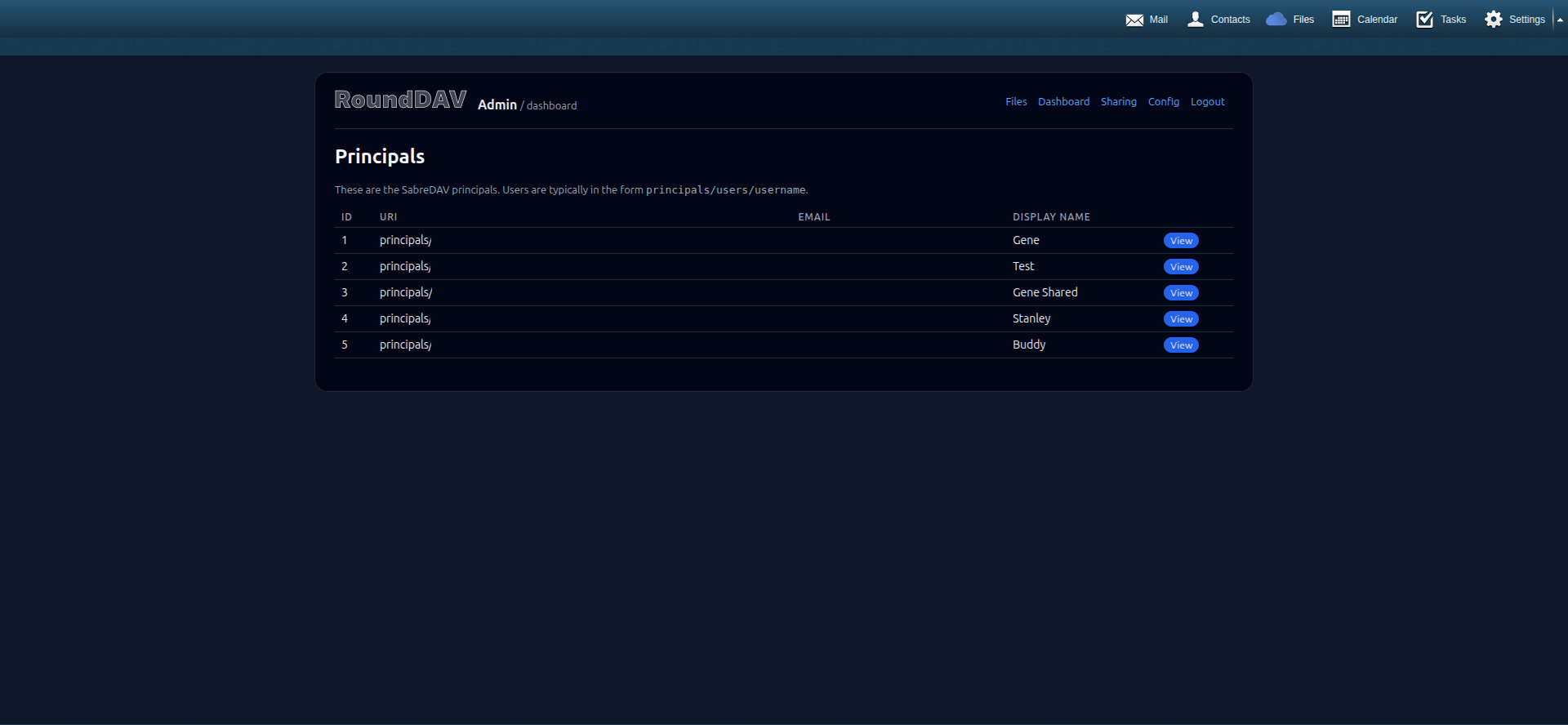Log out via the Logout link
This screenshot has width=1568, height=725.
[1207, 102]
